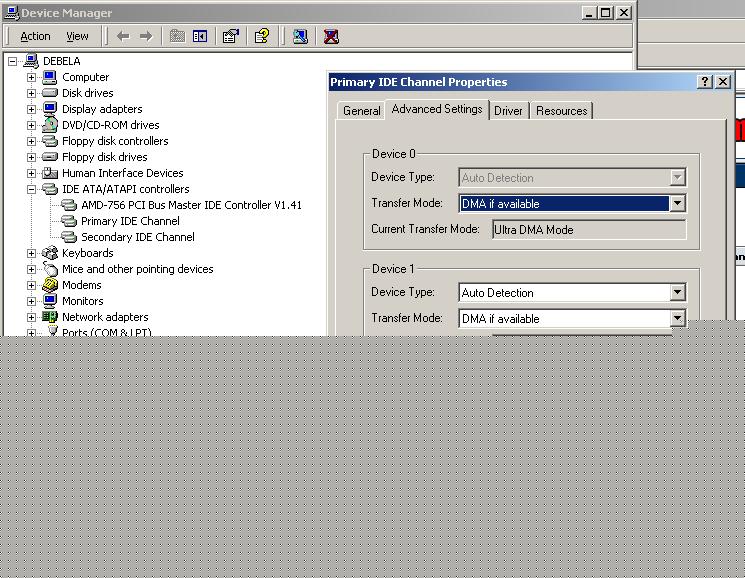The height and width of the screenshot is (578, 745).
Task: Open the Action menu
Action: 35,36
